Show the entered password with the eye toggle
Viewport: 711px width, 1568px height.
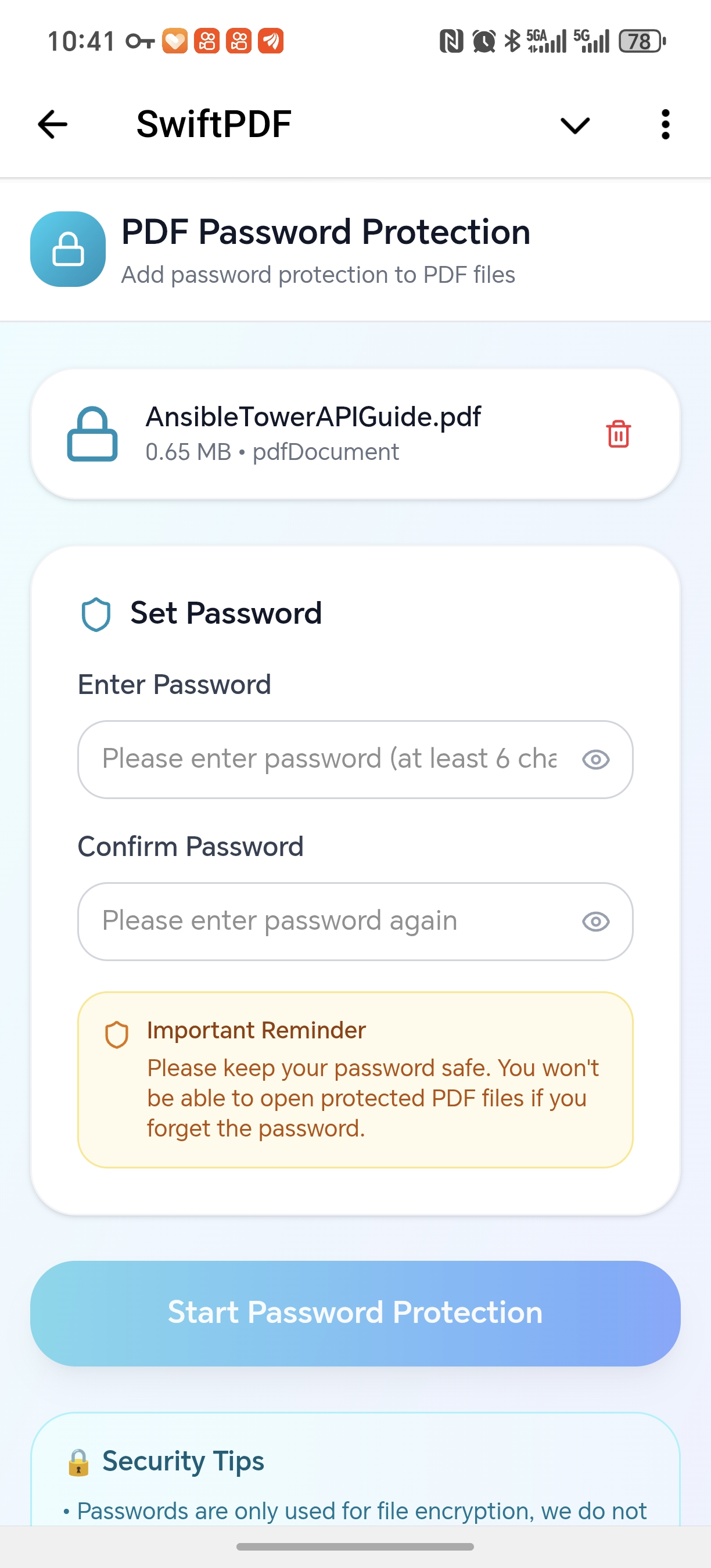coord(595,759)
